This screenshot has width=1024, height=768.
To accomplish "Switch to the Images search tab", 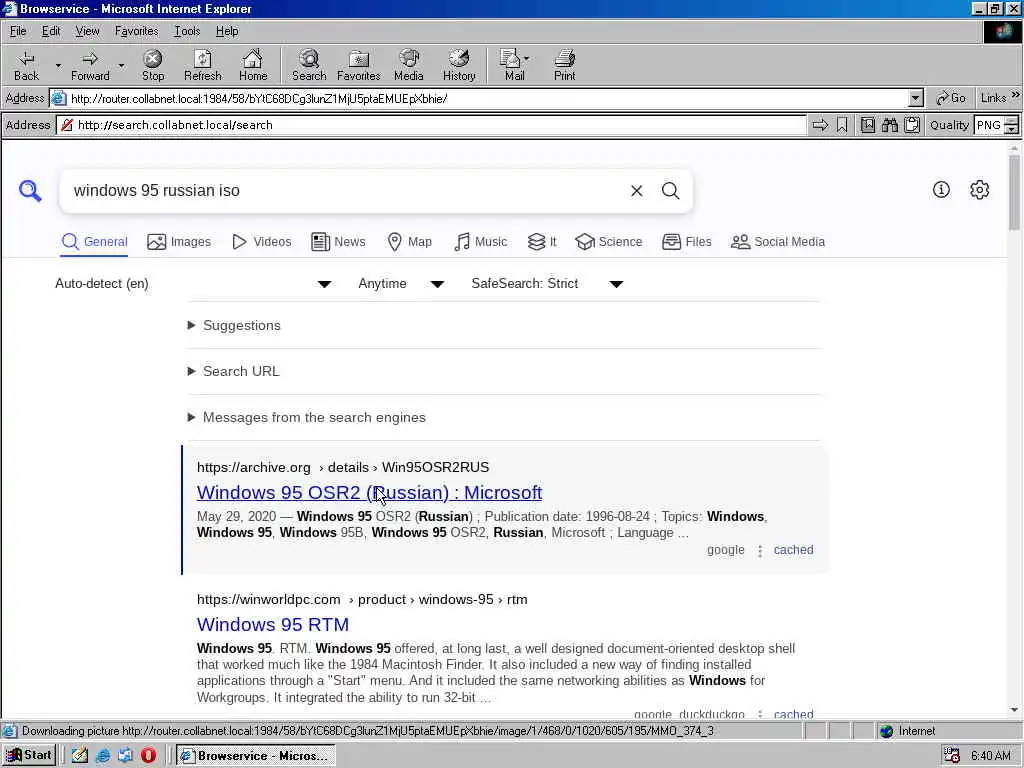I will 179,242.
